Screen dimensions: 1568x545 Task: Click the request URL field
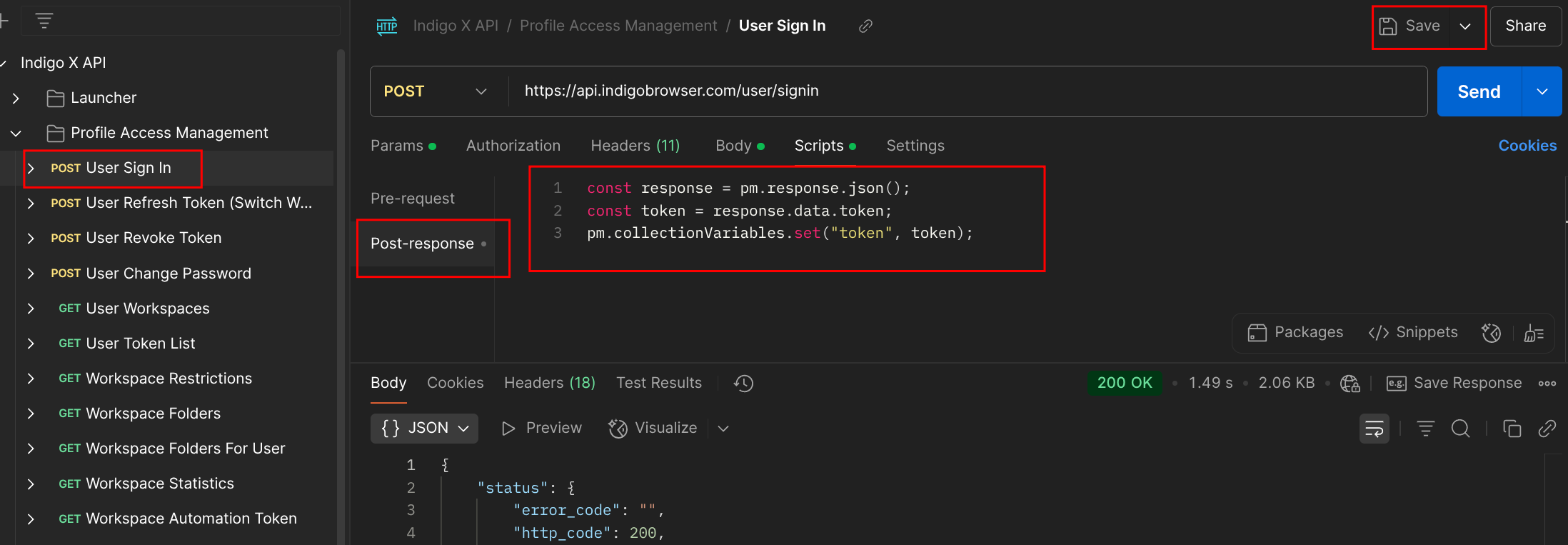[968, 91]
